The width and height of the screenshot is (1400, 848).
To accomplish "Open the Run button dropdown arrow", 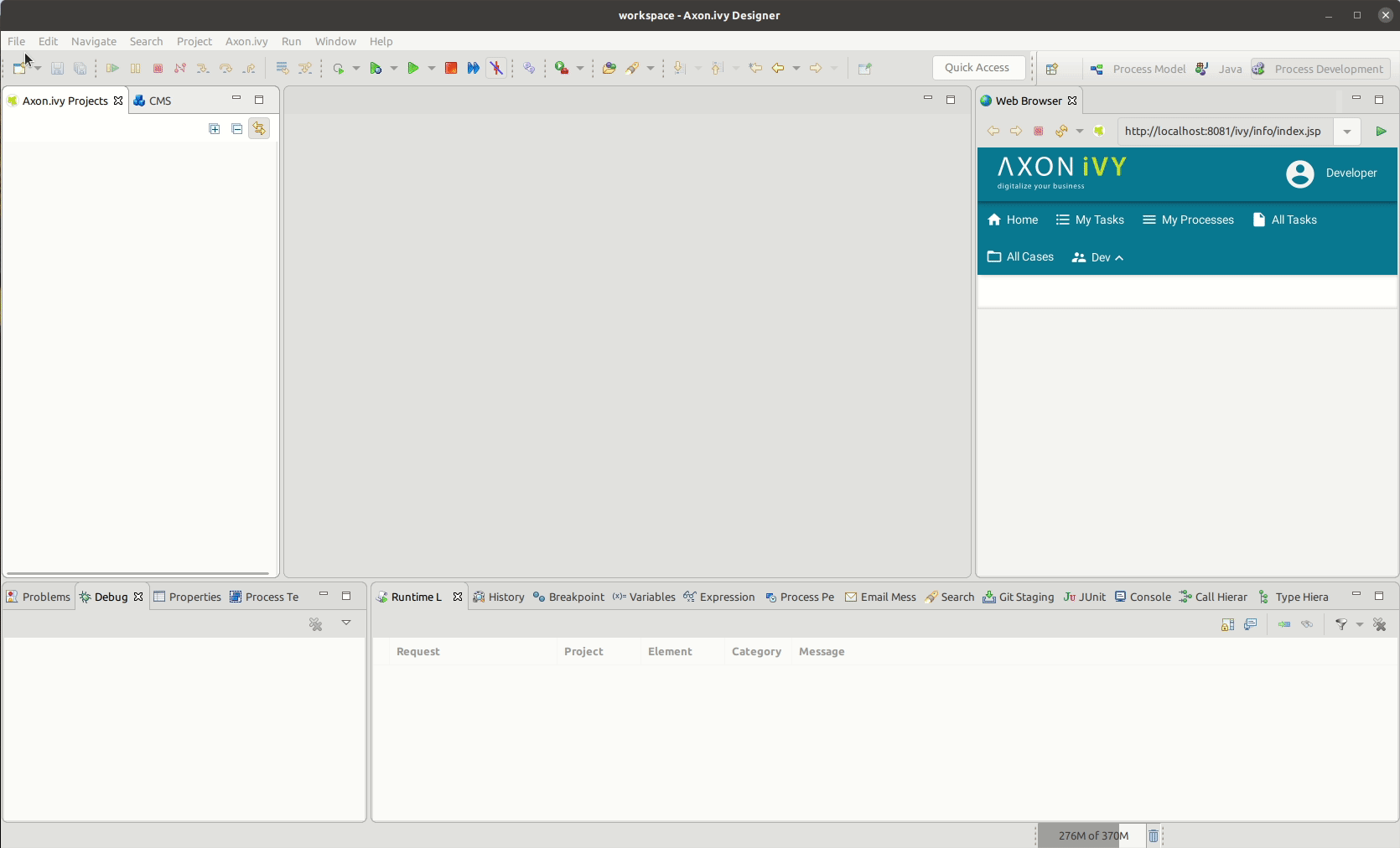I will point(431,69).
